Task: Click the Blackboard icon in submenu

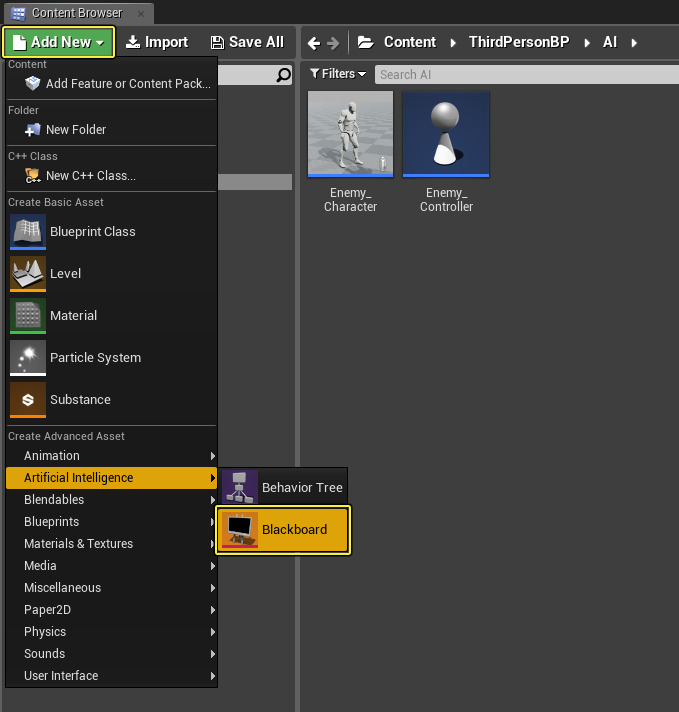Action: point(240,529)
